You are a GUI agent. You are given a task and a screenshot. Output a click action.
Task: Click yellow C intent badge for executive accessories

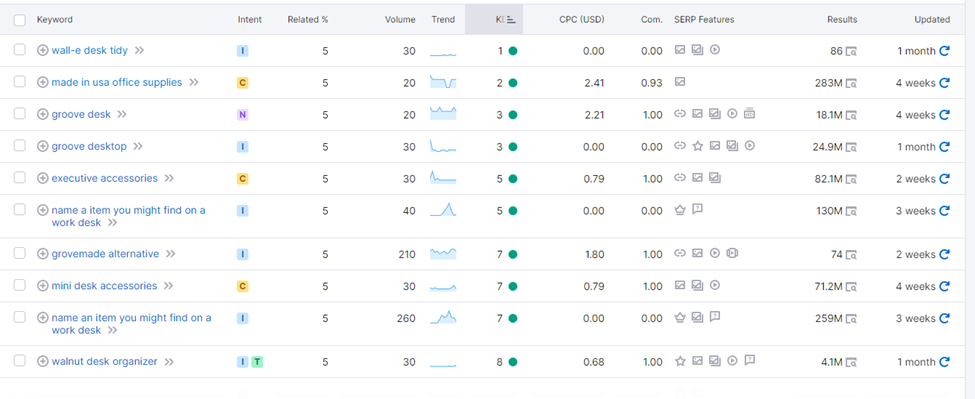[x=243, y=179]
